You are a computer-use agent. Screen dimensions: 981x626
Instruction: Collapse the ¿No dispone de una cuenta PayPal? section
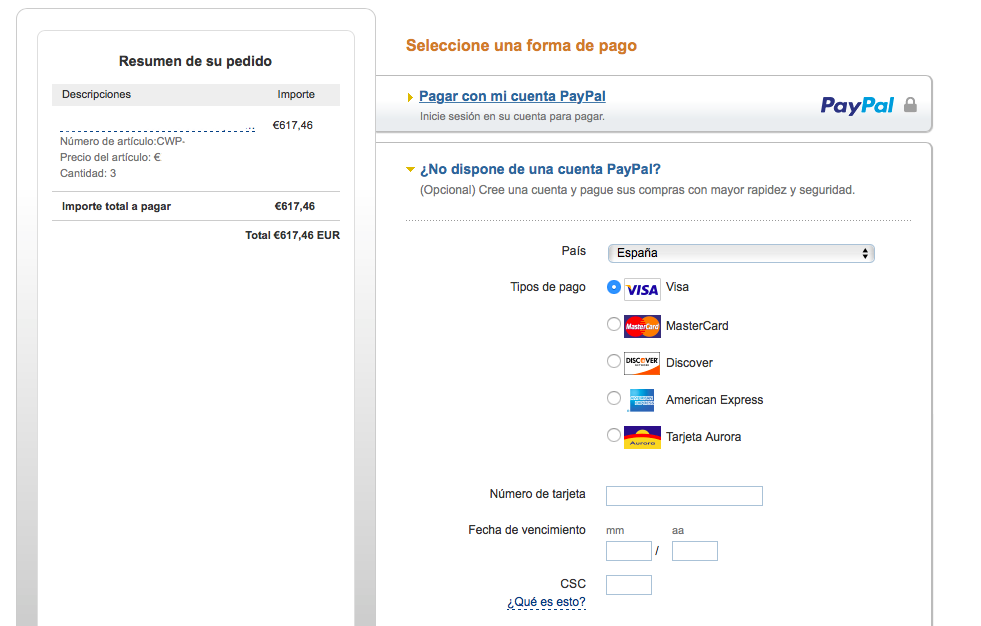click(410, 169)
